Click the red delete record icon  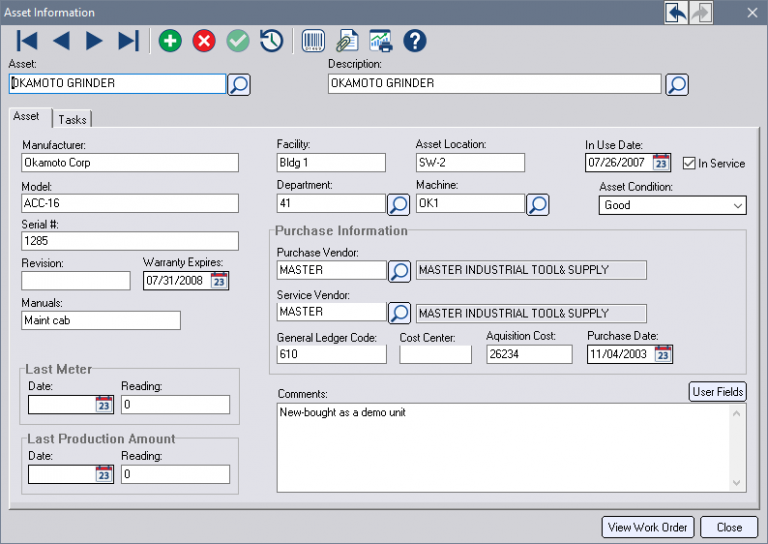coord(204,41)
